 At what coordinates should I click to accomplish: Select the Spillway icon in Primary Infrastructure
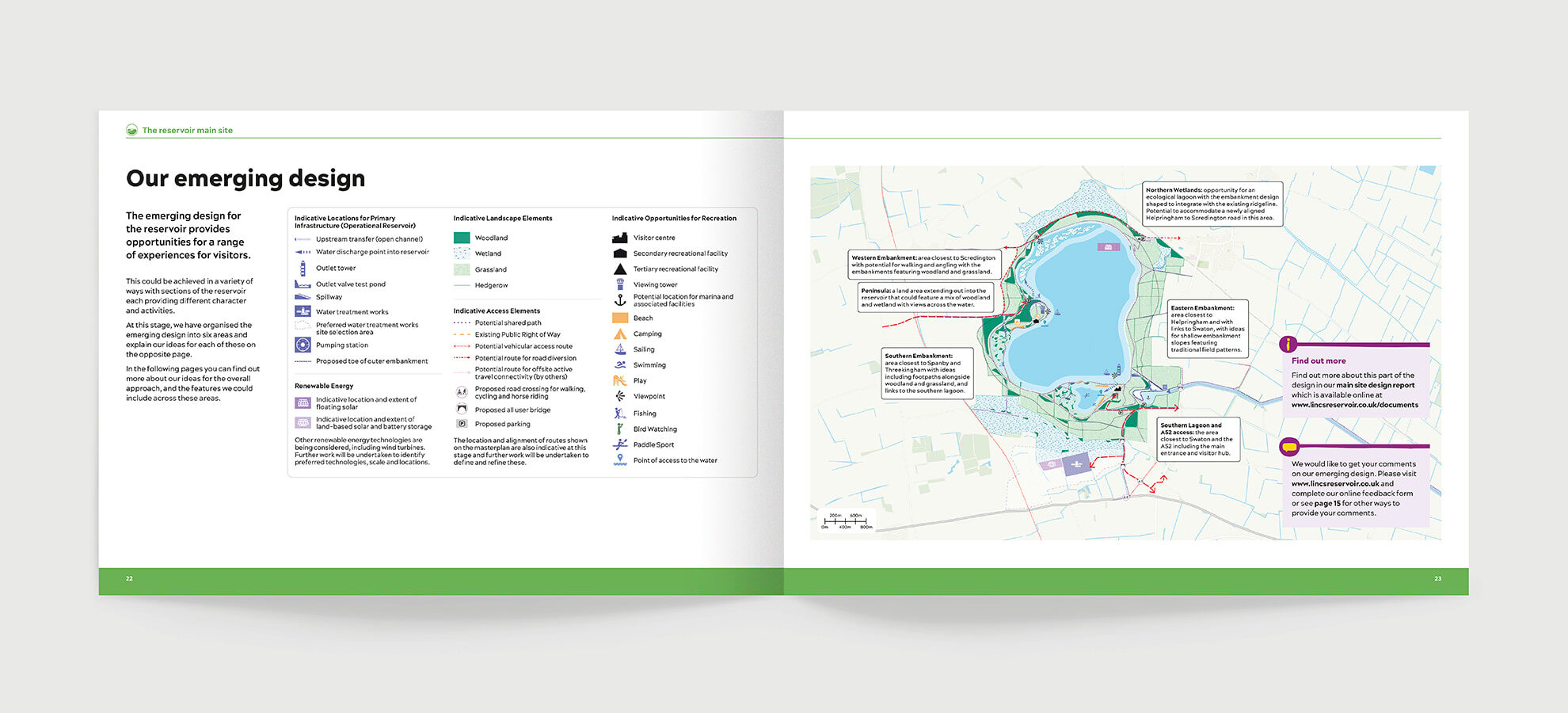(302, 296)
